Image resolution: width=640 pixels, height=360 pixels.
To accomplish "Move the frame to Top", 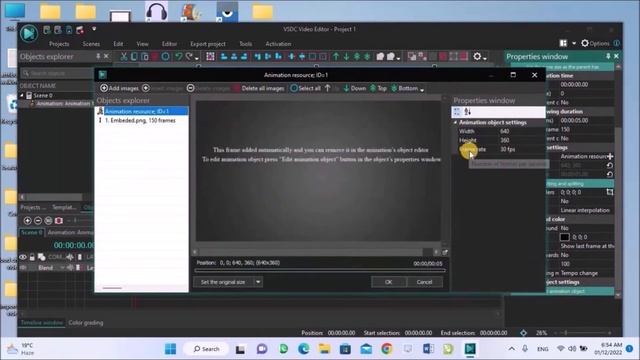I will coord(378,88).
